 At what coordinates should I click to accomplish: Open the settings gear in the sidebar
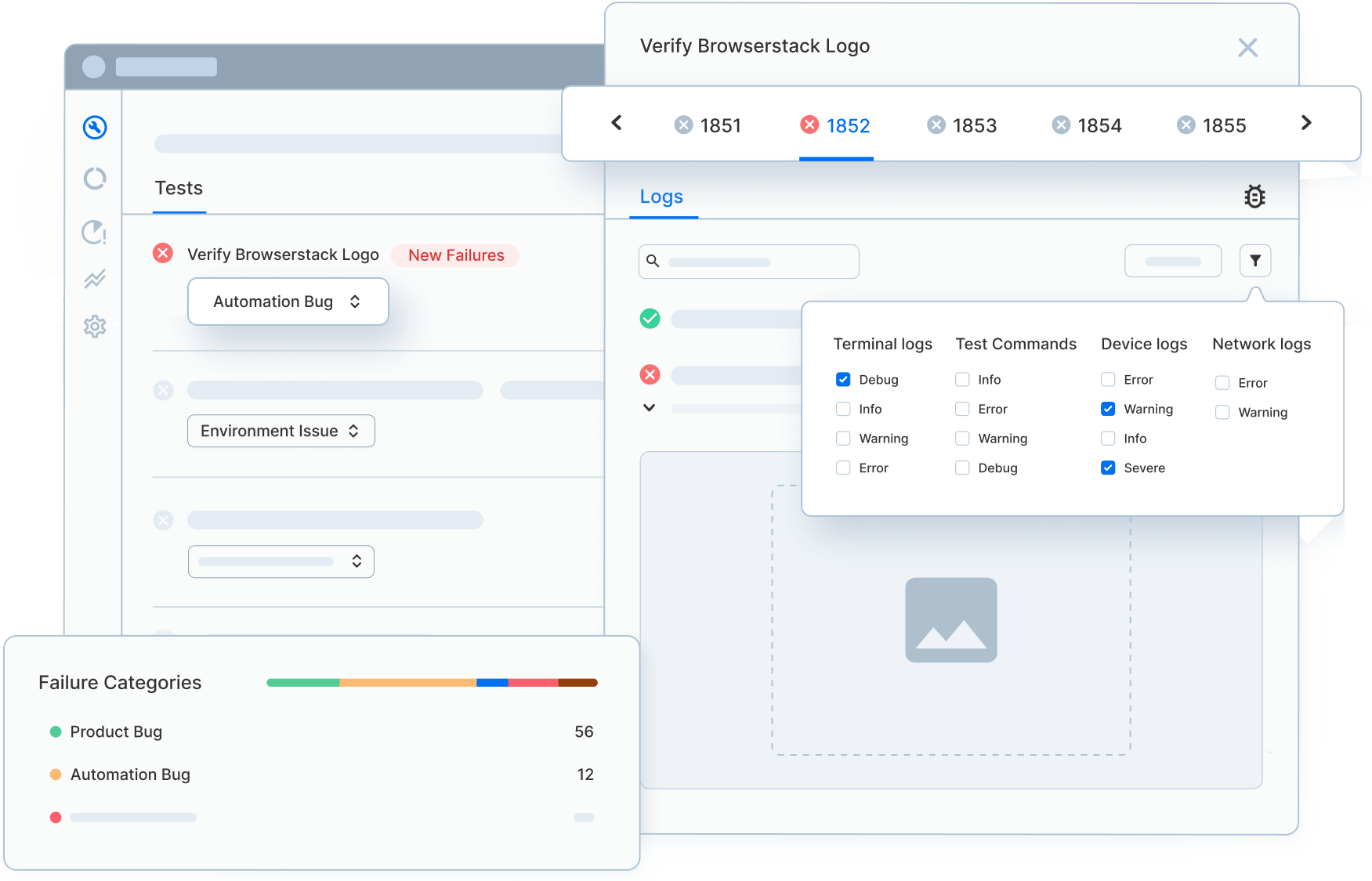[95, 327]
